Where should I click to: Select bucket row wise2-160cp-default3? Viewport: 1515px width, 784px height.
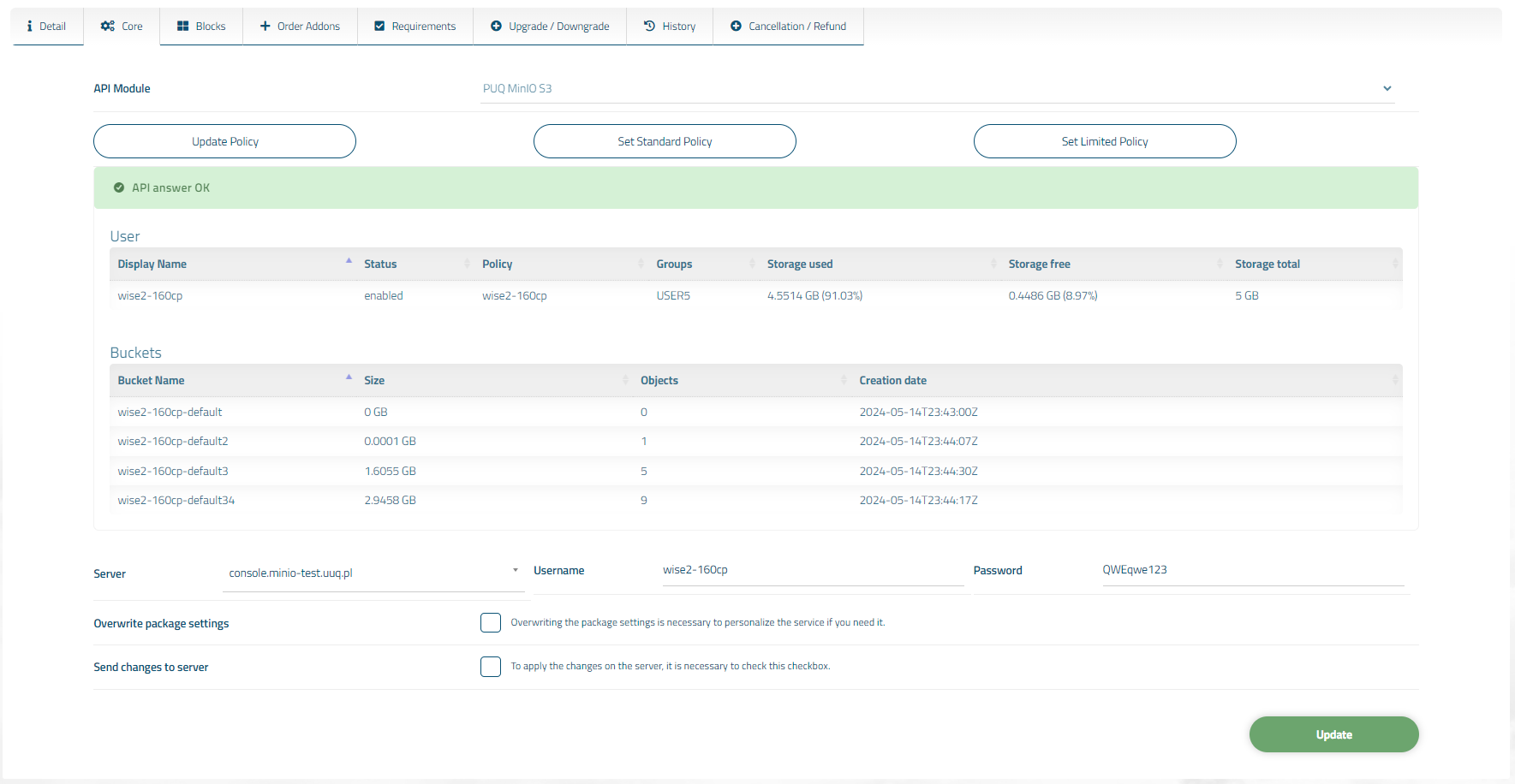click(756, 471)
